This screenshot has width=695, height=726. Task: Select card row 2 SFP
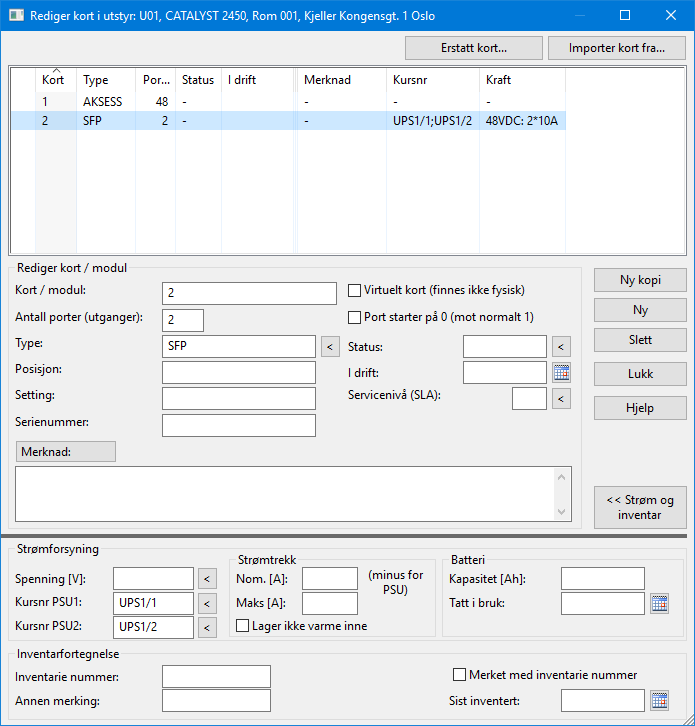[x=288, y=121]
